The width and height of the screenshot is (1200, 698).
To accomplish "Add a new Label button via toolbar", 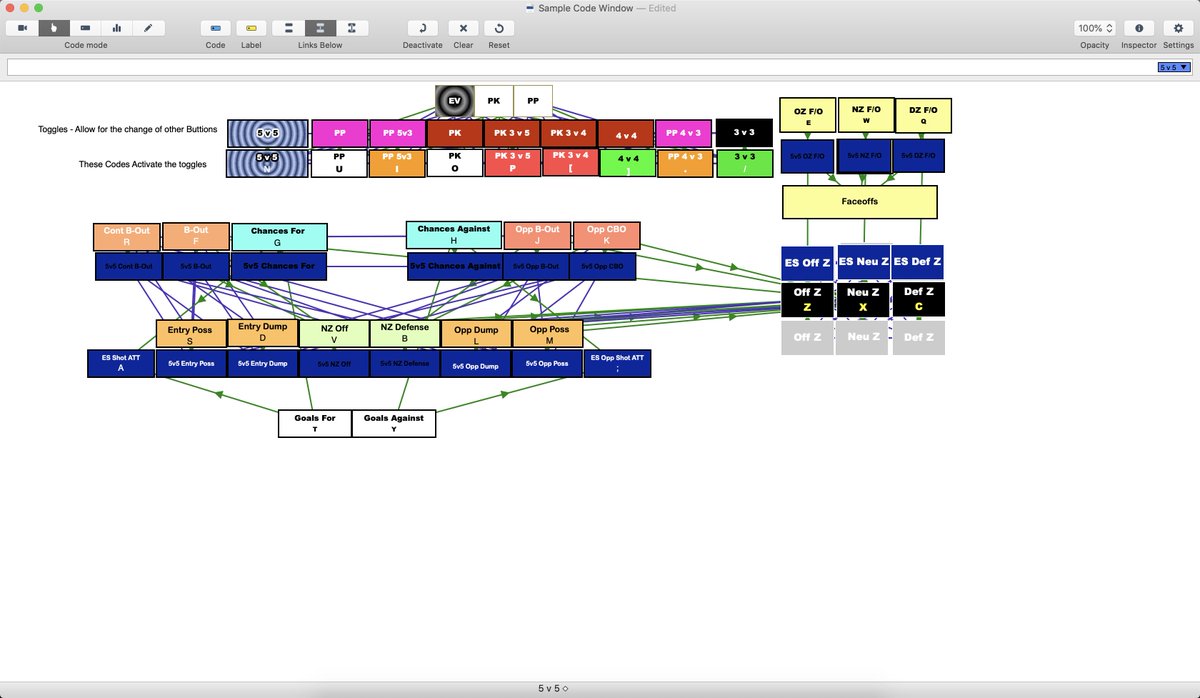I will [251, 28].
